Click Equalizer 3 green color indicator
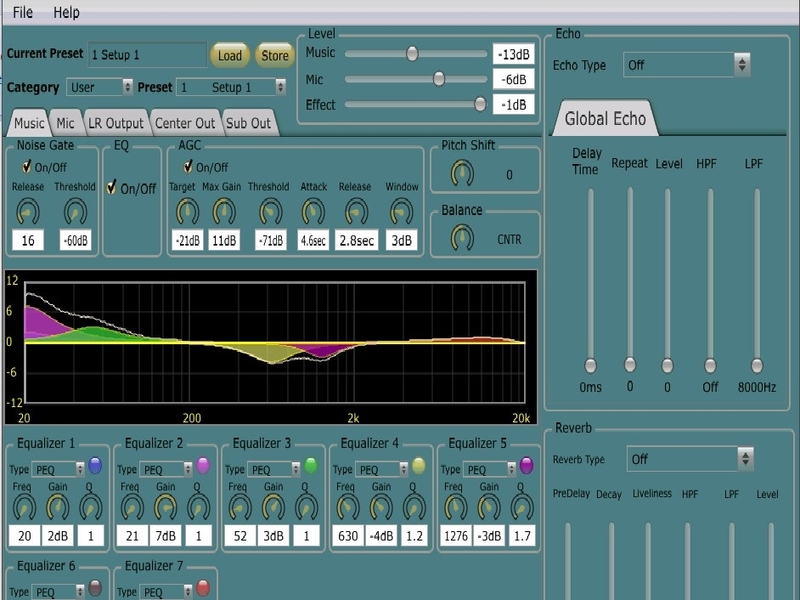 tap(311, 465)
